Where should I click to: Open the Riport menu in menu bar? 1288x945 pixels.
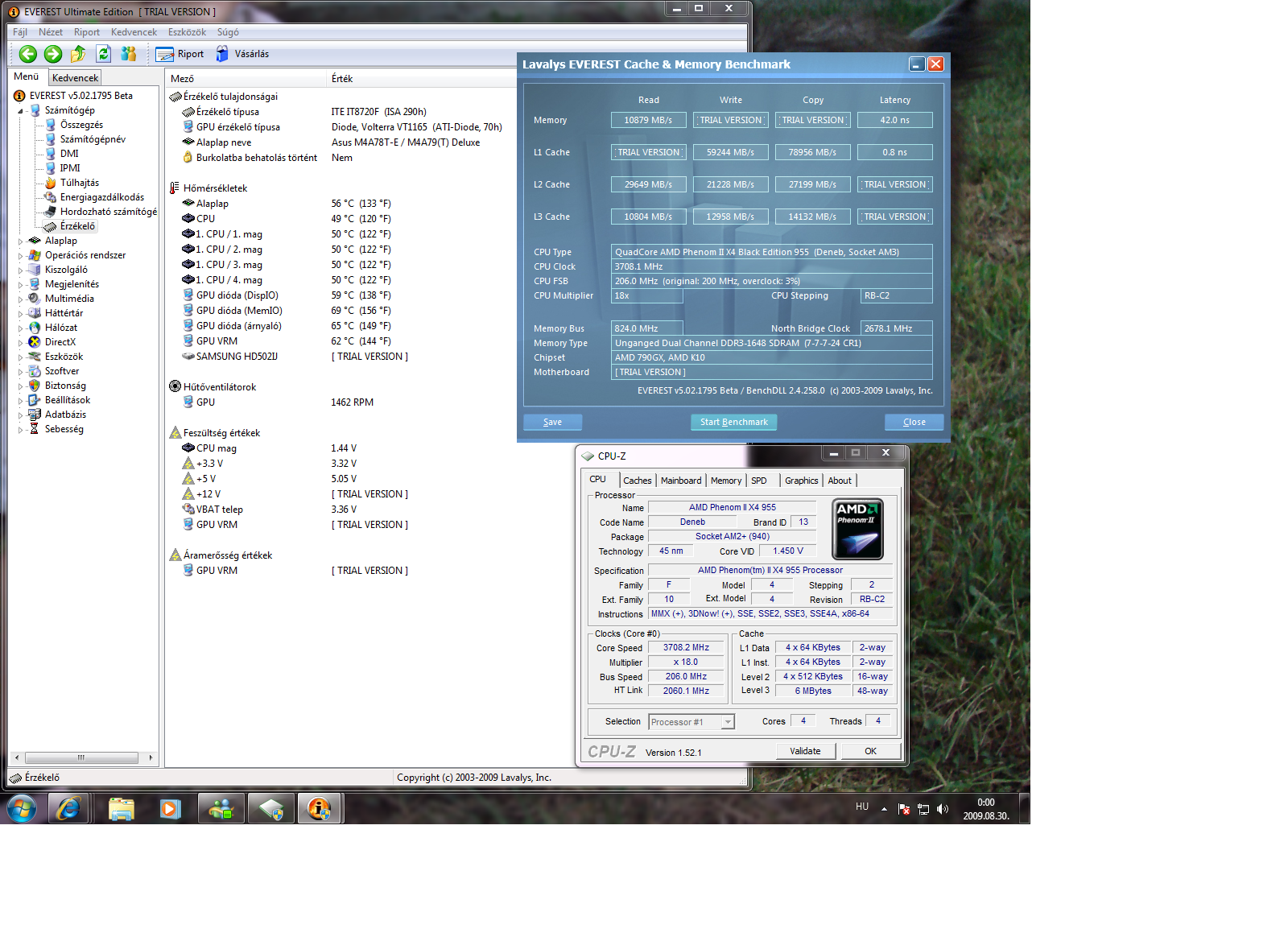click(x=87, y=32)
